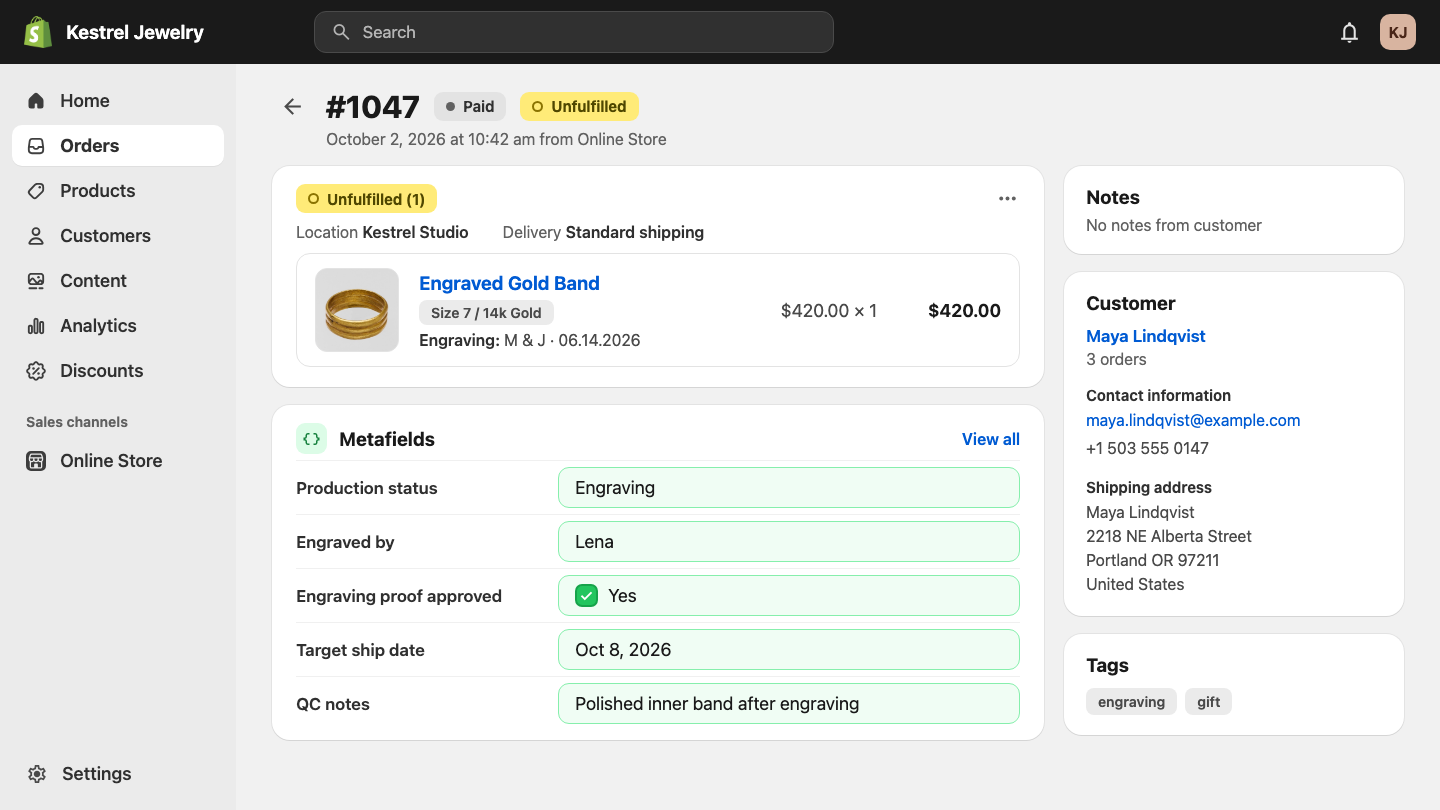Image resolution: width=1440 pixels, height=810 pixels.
Task: Click the Customers person icon
Action: [x=36, y=236]
